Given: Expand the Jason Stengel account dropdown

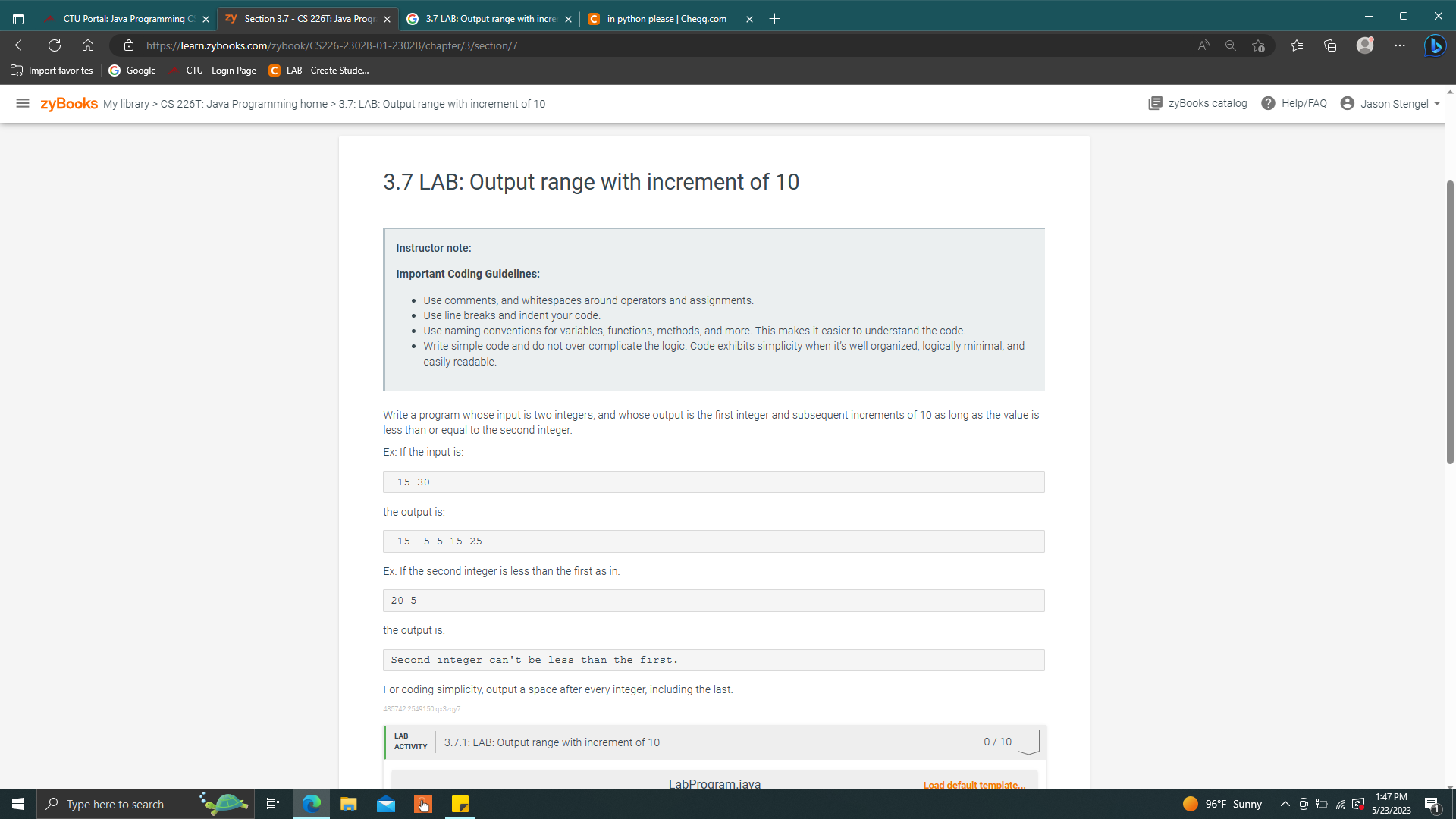Looking at the screenshot, I should pyautogui.click(x=1392, y=103).
